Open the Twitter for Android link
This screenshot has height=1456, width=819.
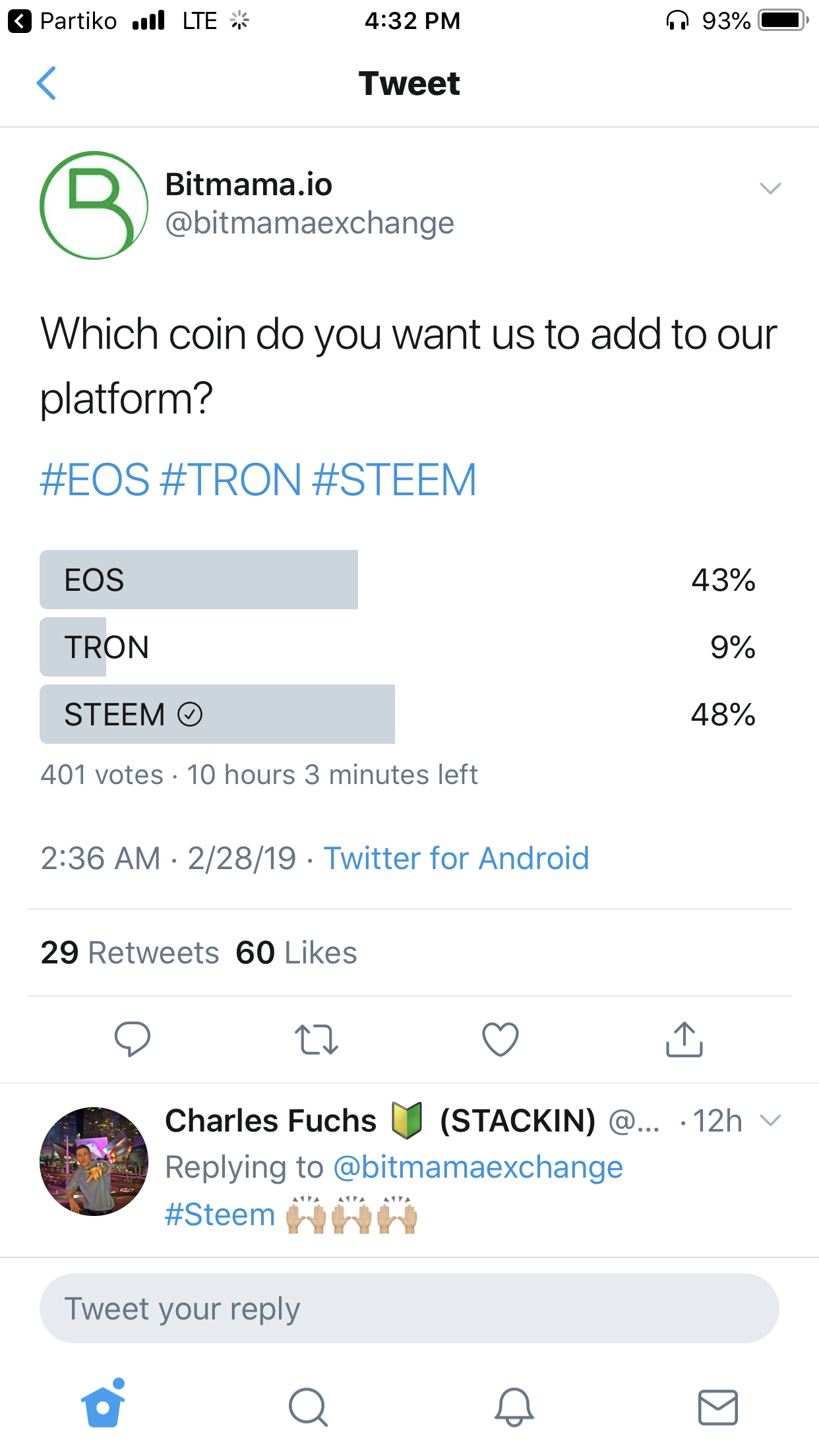tap(456, 859)
